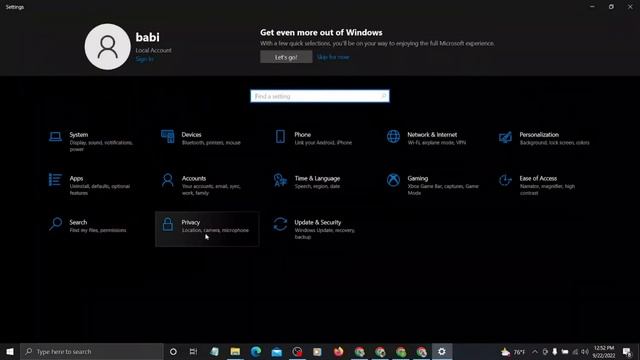The width and height of the screenshot is (640, 360).
Task: Click the Settings gear in the taskbar
Action: 442,351
